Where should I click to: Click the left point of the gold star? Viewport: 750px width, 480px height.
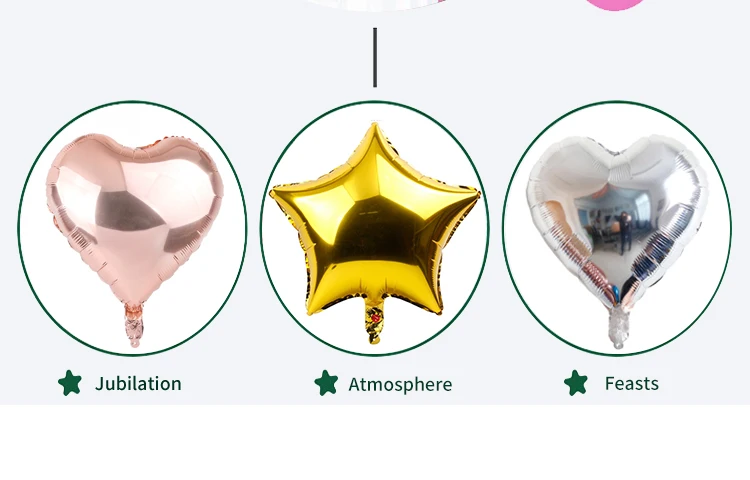click(278, 195)
